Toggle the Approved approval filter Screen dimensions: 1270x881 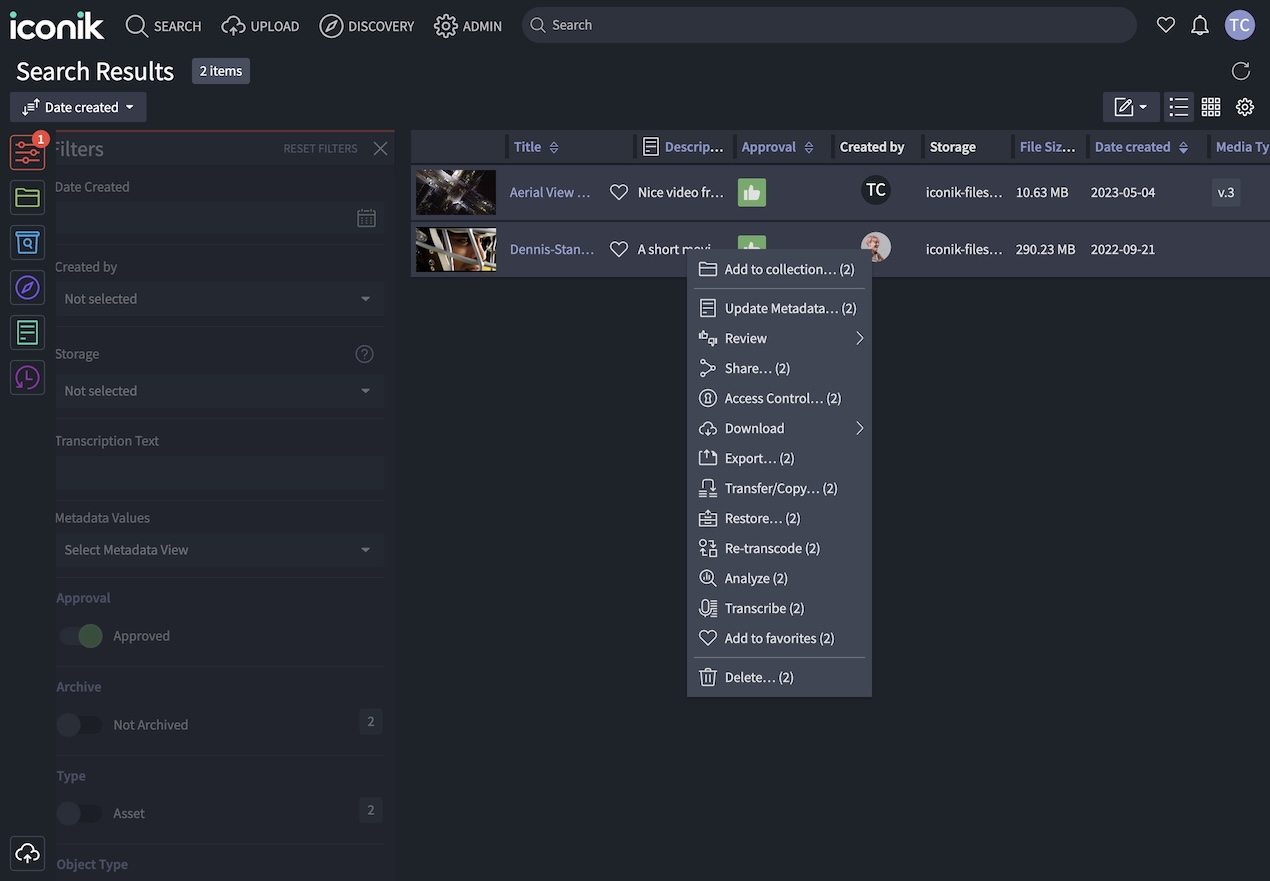(x=80, y=636)
